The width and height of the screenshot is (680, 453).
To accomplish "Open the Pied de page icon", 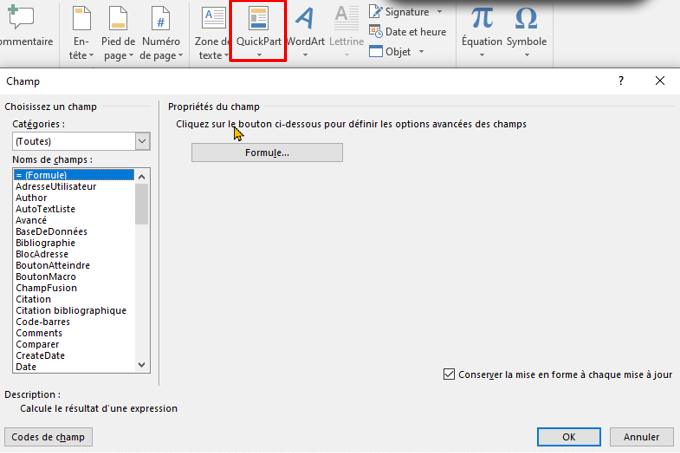I will 118,19.
